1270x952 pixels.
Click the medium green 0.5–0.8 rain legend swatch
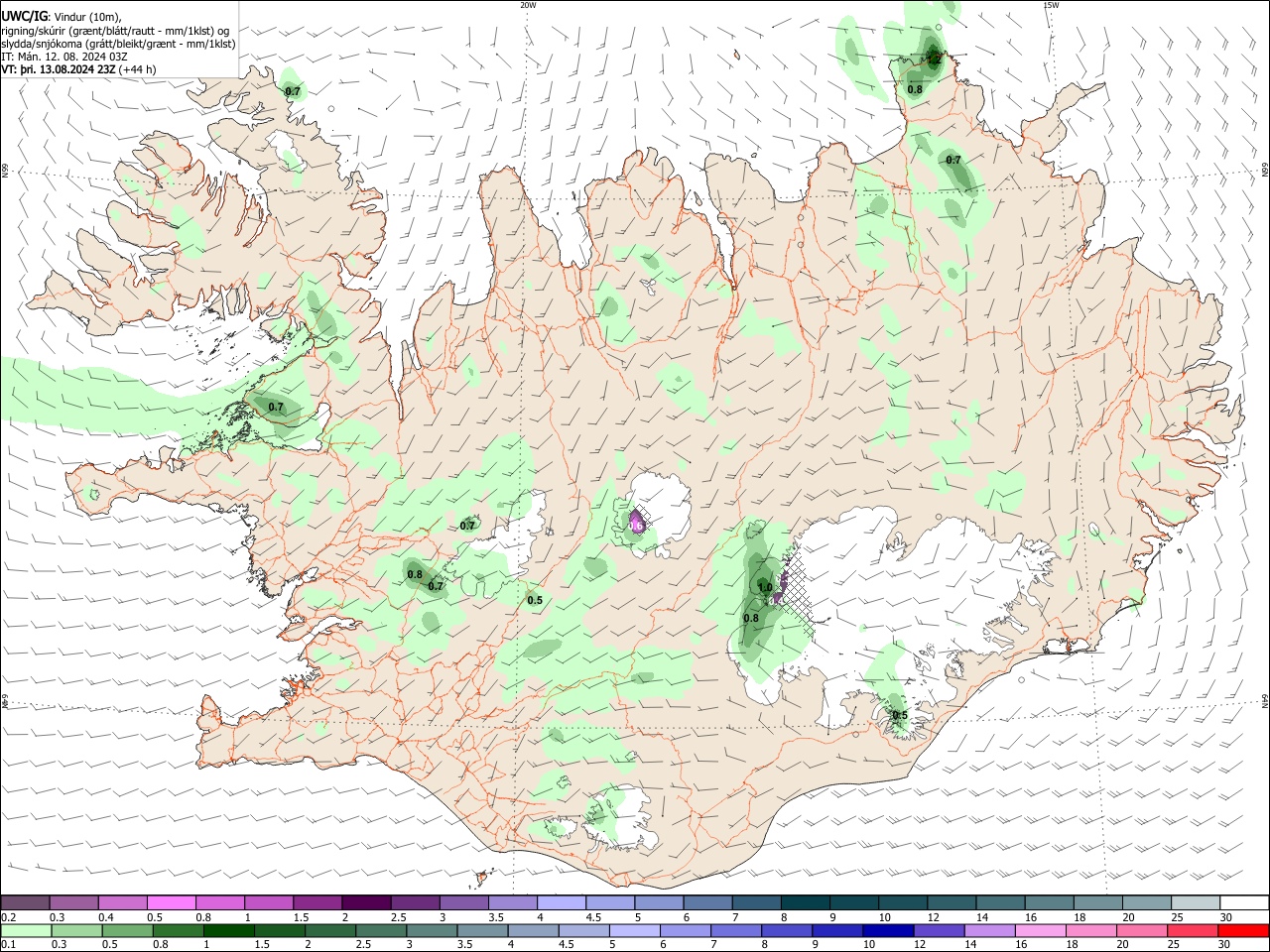tap(127, 930)
